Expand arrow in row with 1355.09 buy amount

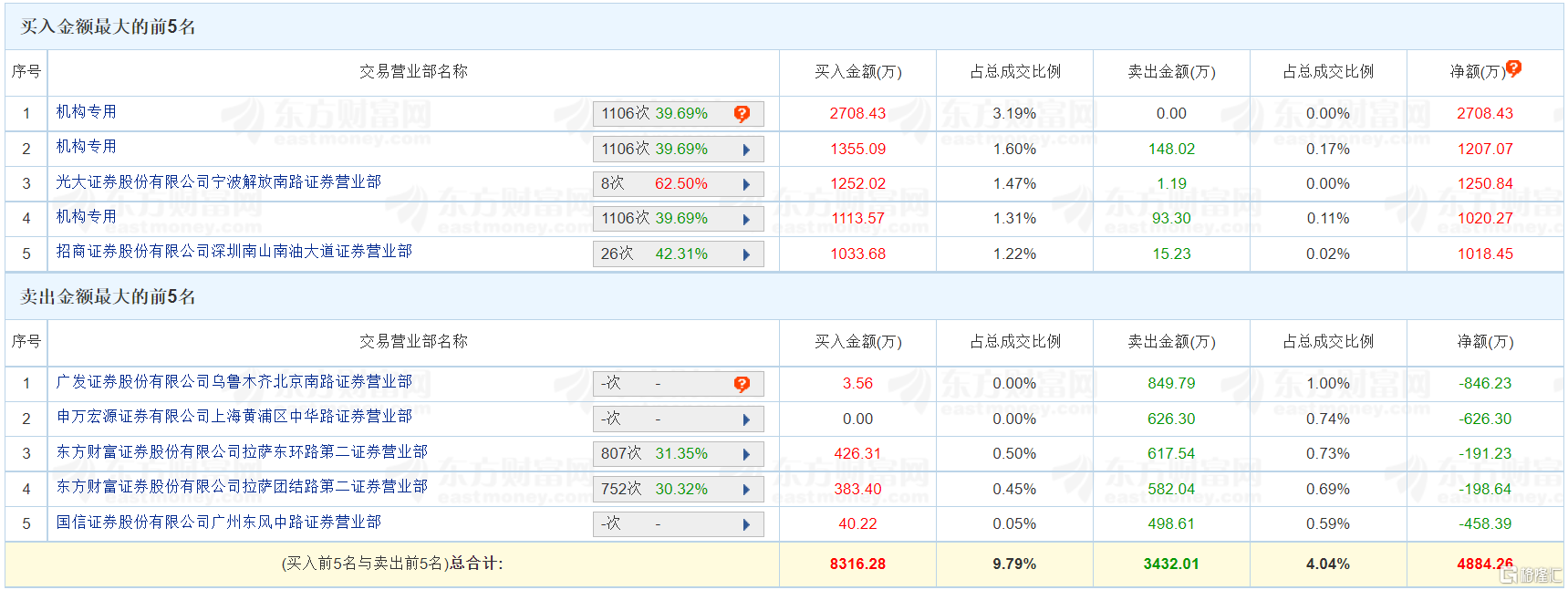point(746,150)
